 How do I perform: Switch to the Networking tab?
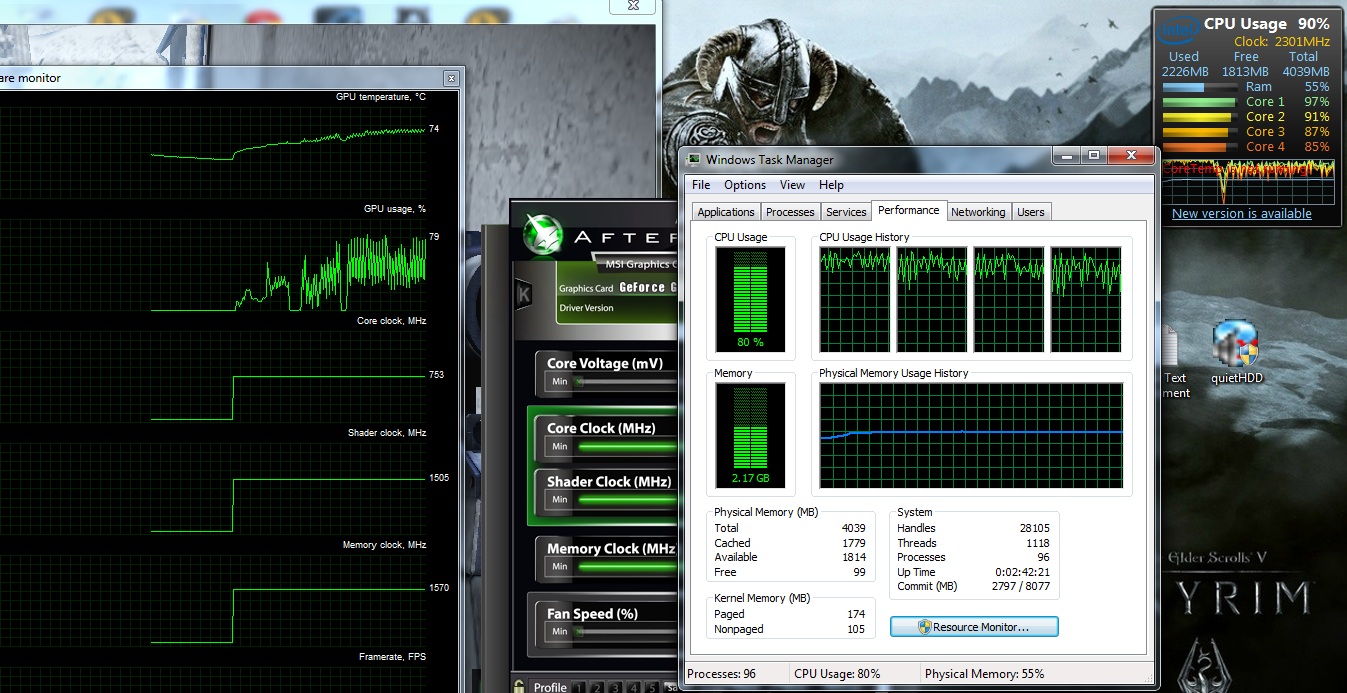point(978,212)
